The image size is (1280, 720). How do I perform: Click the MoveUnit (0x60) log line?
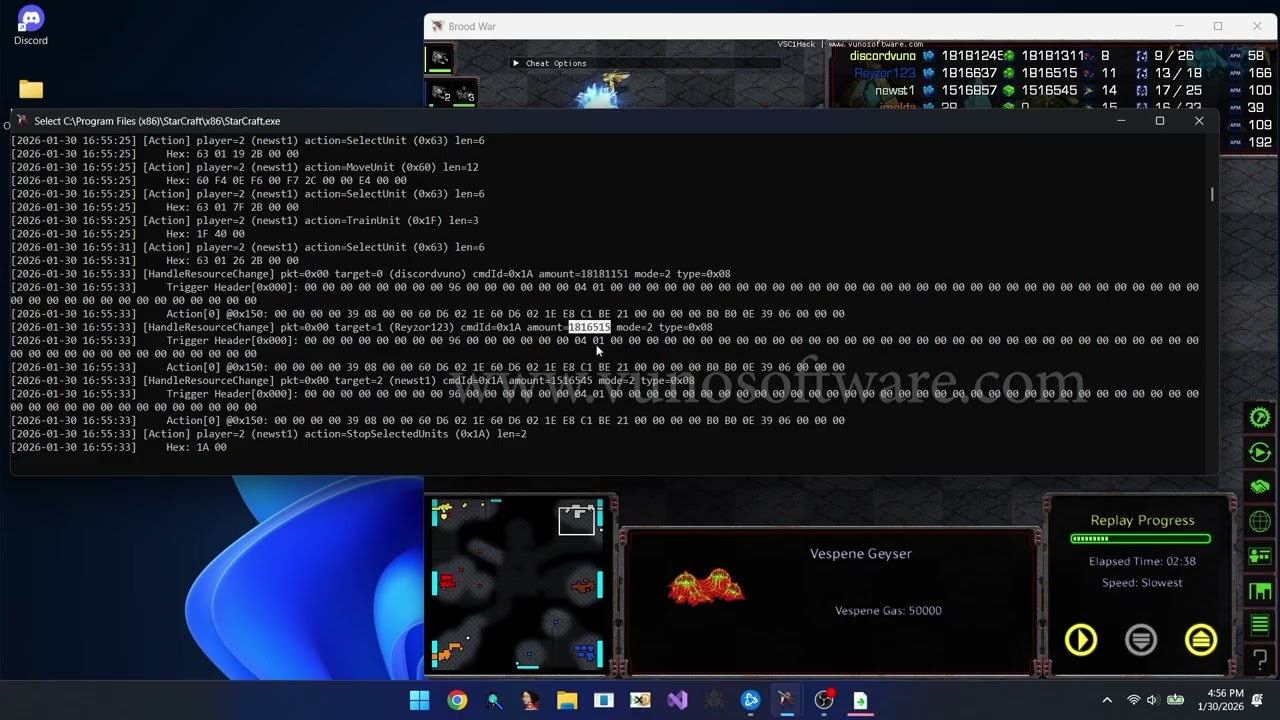pos(245,167)
